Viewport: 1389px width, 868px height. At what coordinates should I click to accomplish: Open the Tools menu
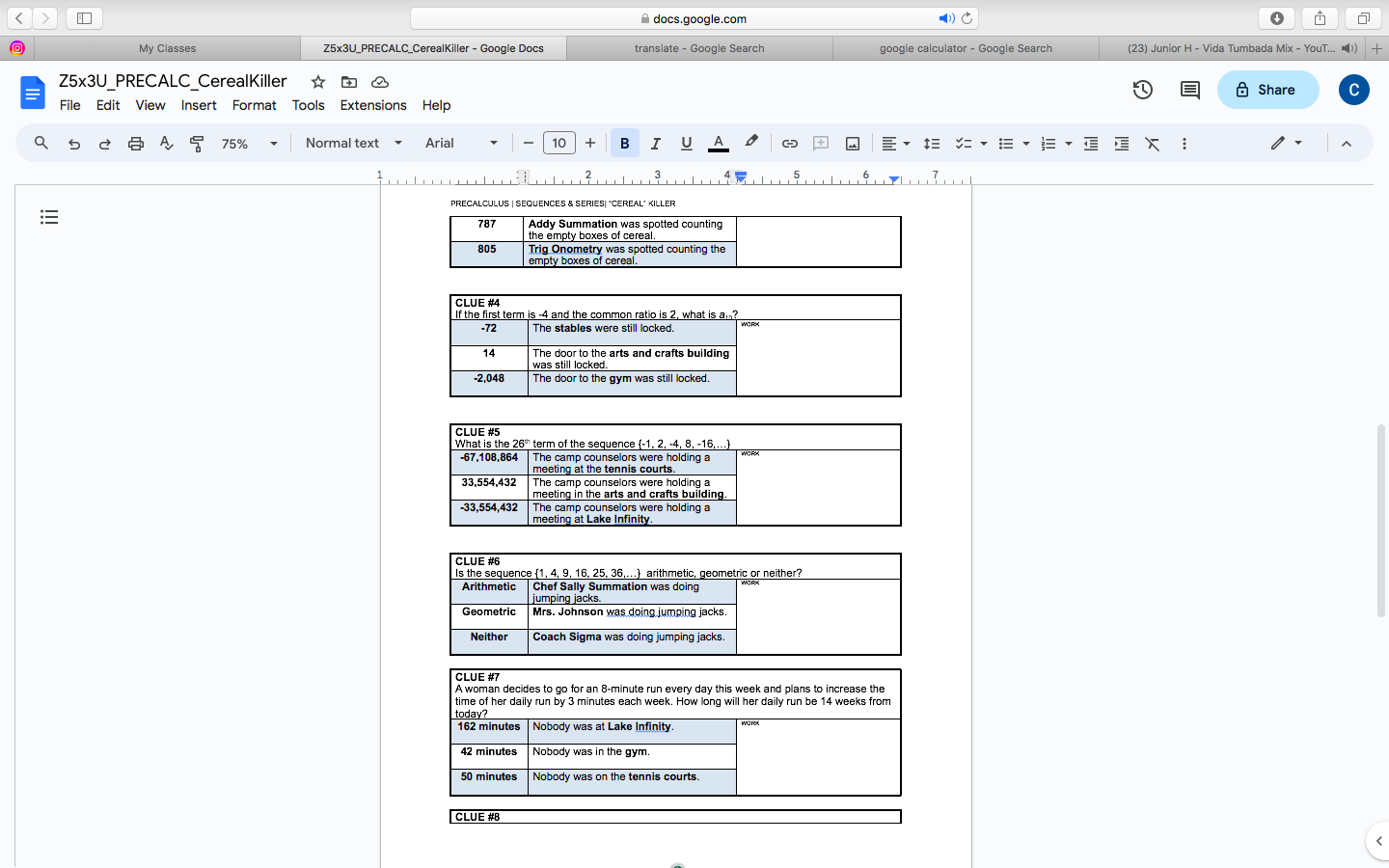coord(309,105)
